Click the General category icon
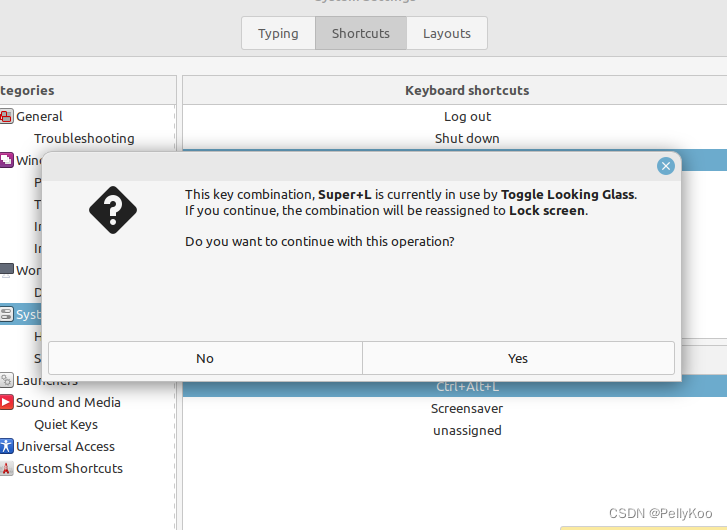The image size is (727, 530). click(6, 116)
